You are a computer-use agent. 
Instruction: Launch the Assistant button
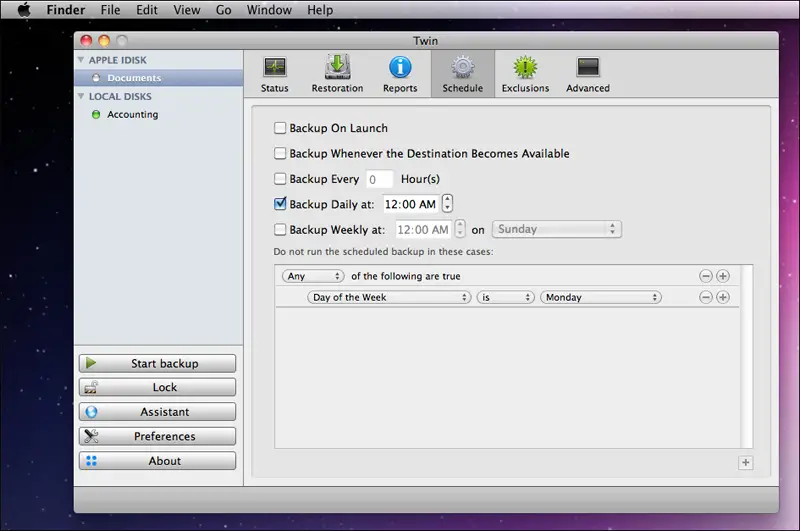157,412
